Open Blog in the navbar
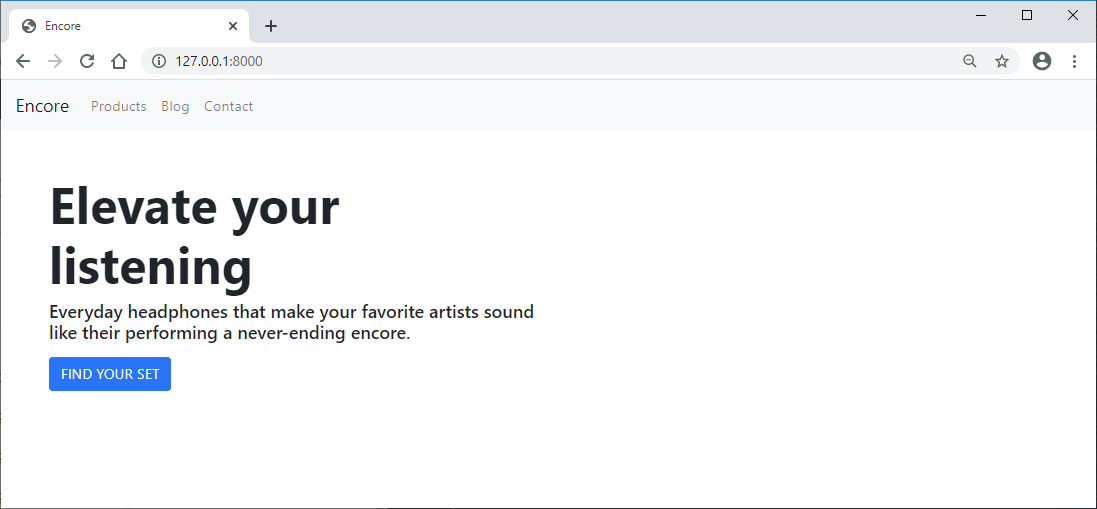Viewport: 1097px width, 509px height. coord(175,106)
